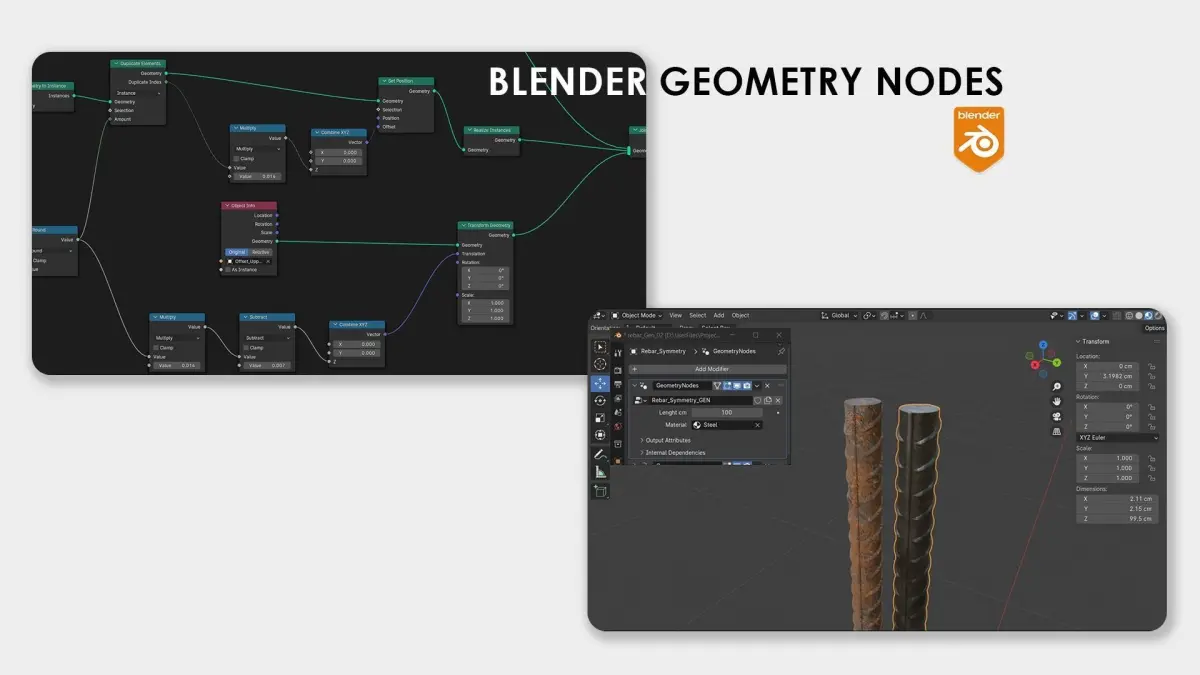Image resolution: width=1200 pixels, height=675 pixels.
Task: Click the zoom magnifier viewport icon
Action: (x=1057, y=387)
